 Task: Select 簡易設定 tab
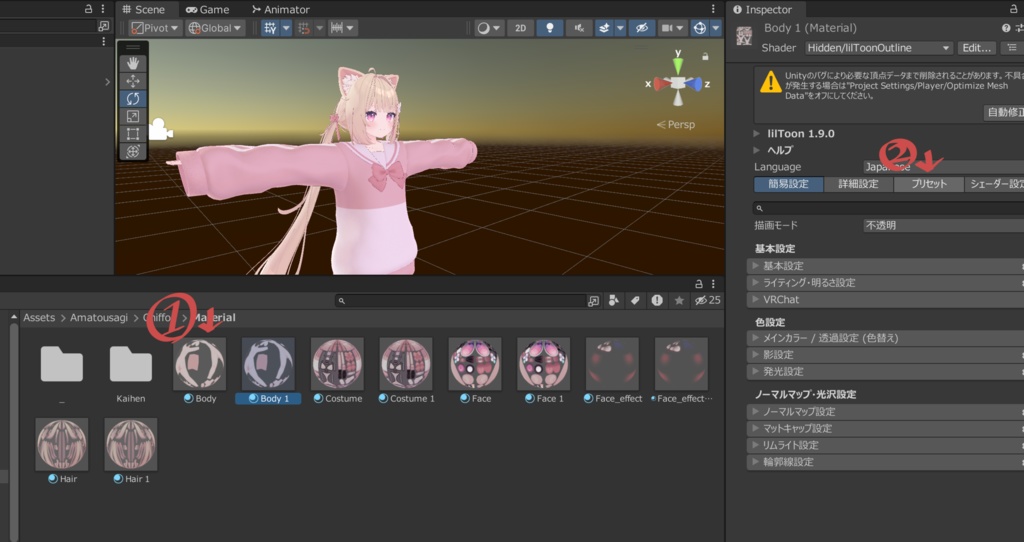(788, 184)
